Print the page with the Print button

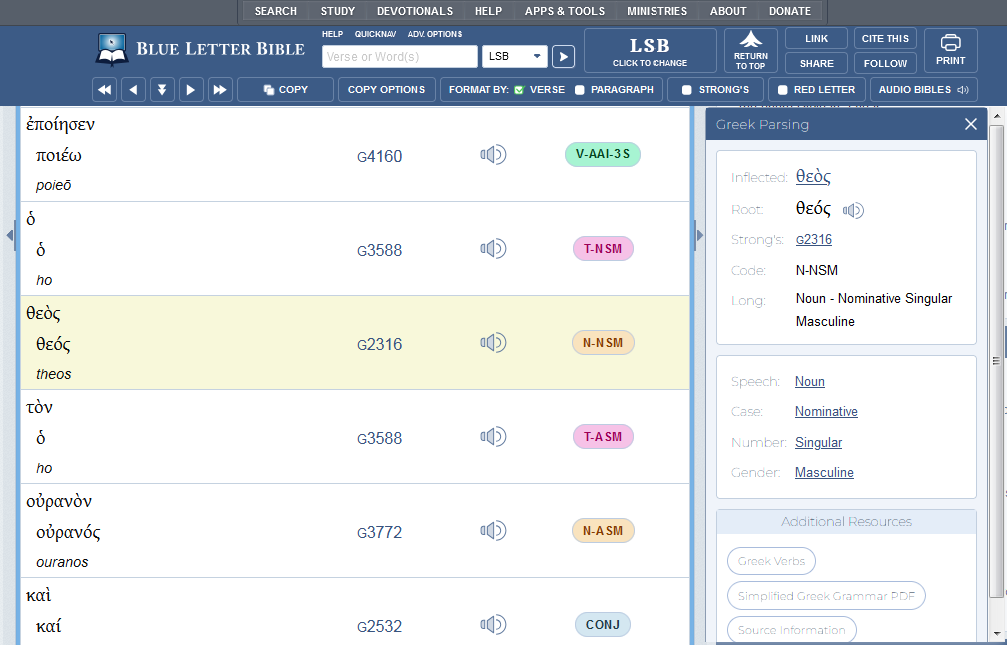pos(950,50)
